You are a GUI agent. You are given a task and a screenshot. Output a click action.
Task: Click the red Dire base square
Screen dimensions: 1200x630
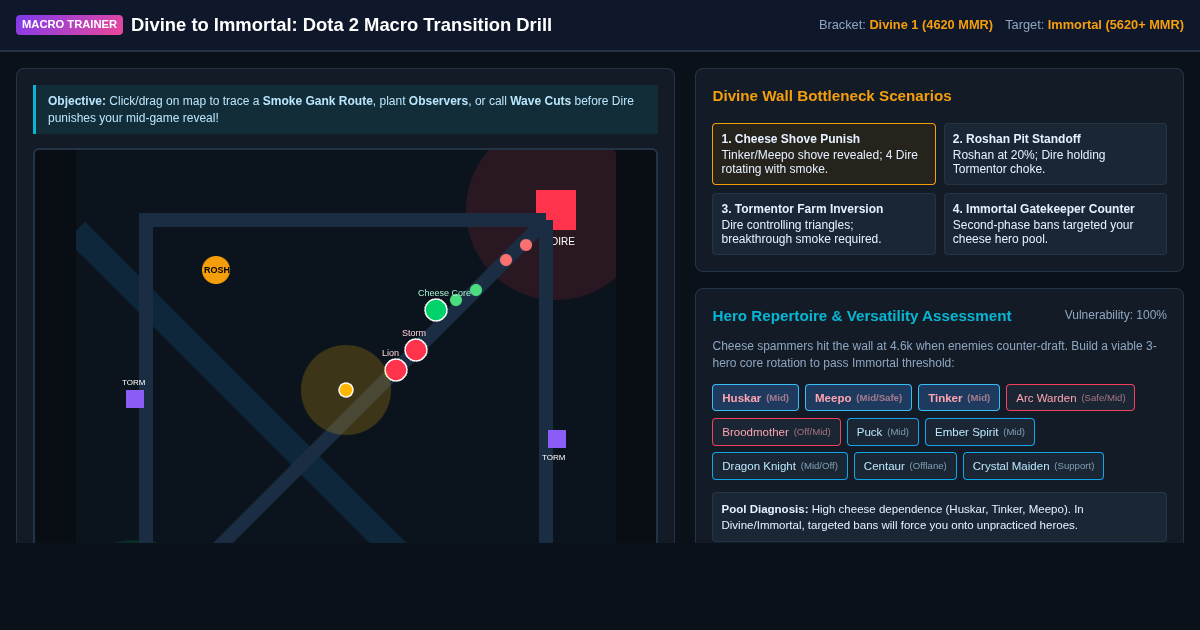pyautogui.click(x=556, y=210)
